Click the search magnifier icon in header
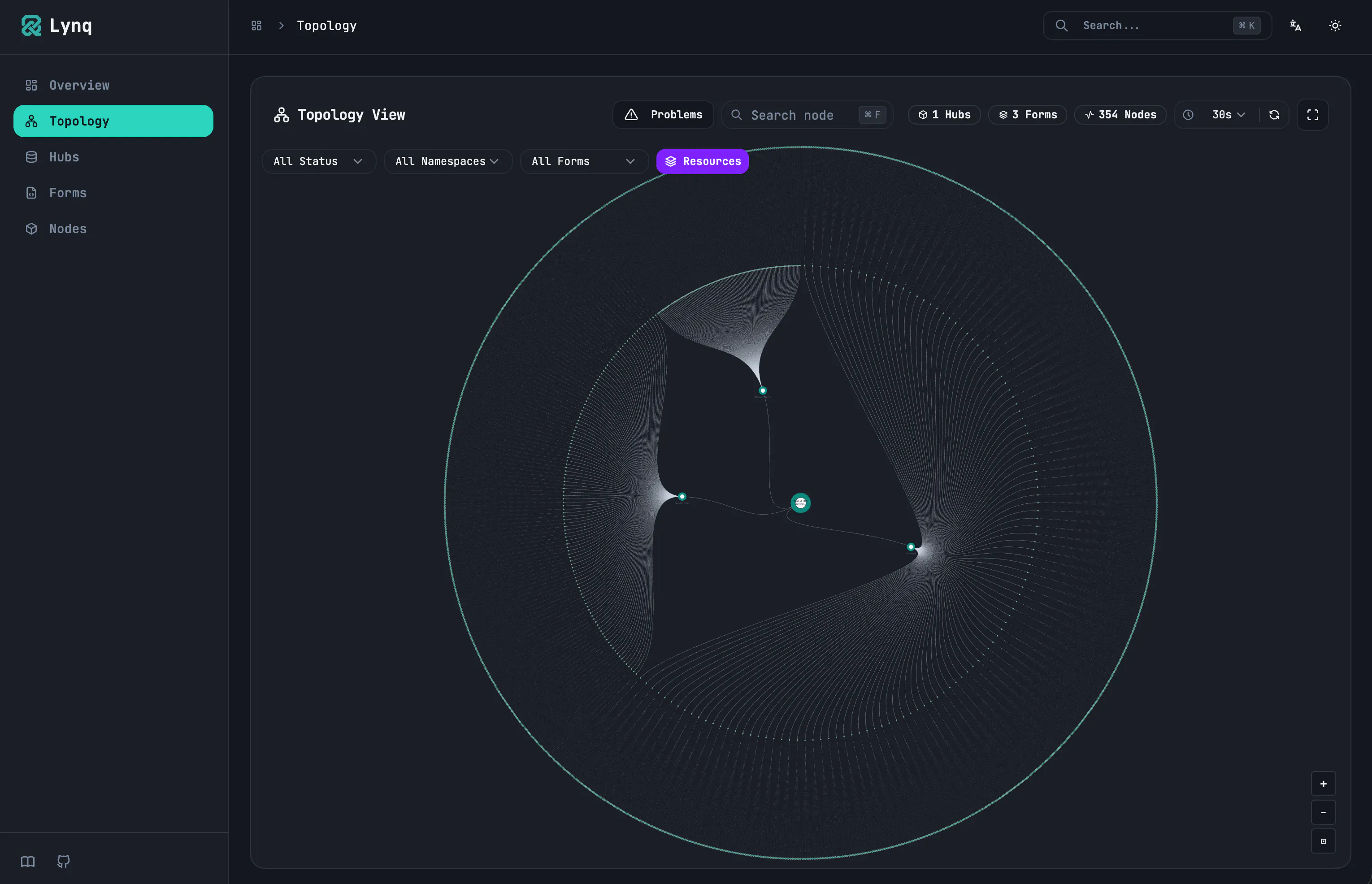Viewport: 1372px width, 884px height. (1061, 25)
